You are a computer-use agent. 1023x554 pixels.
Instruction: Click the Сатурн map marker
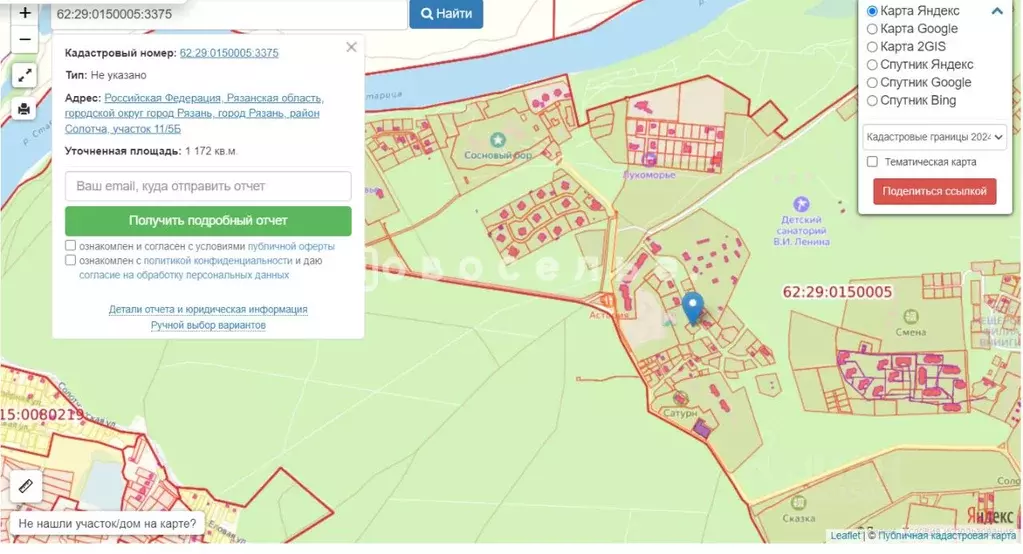pos(680,399)
